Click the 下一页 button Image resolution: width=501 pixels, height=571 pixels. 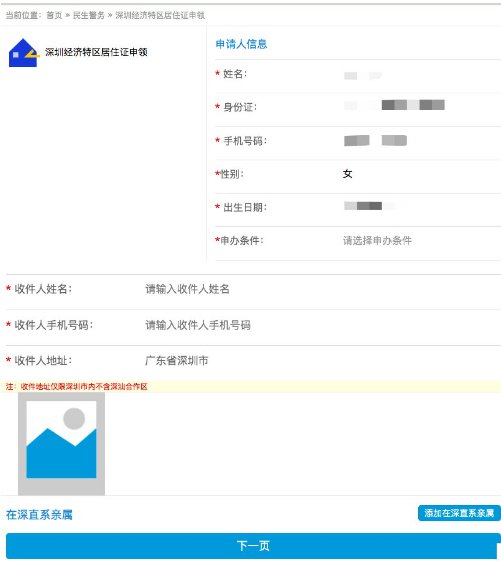[x=253, y=546]
